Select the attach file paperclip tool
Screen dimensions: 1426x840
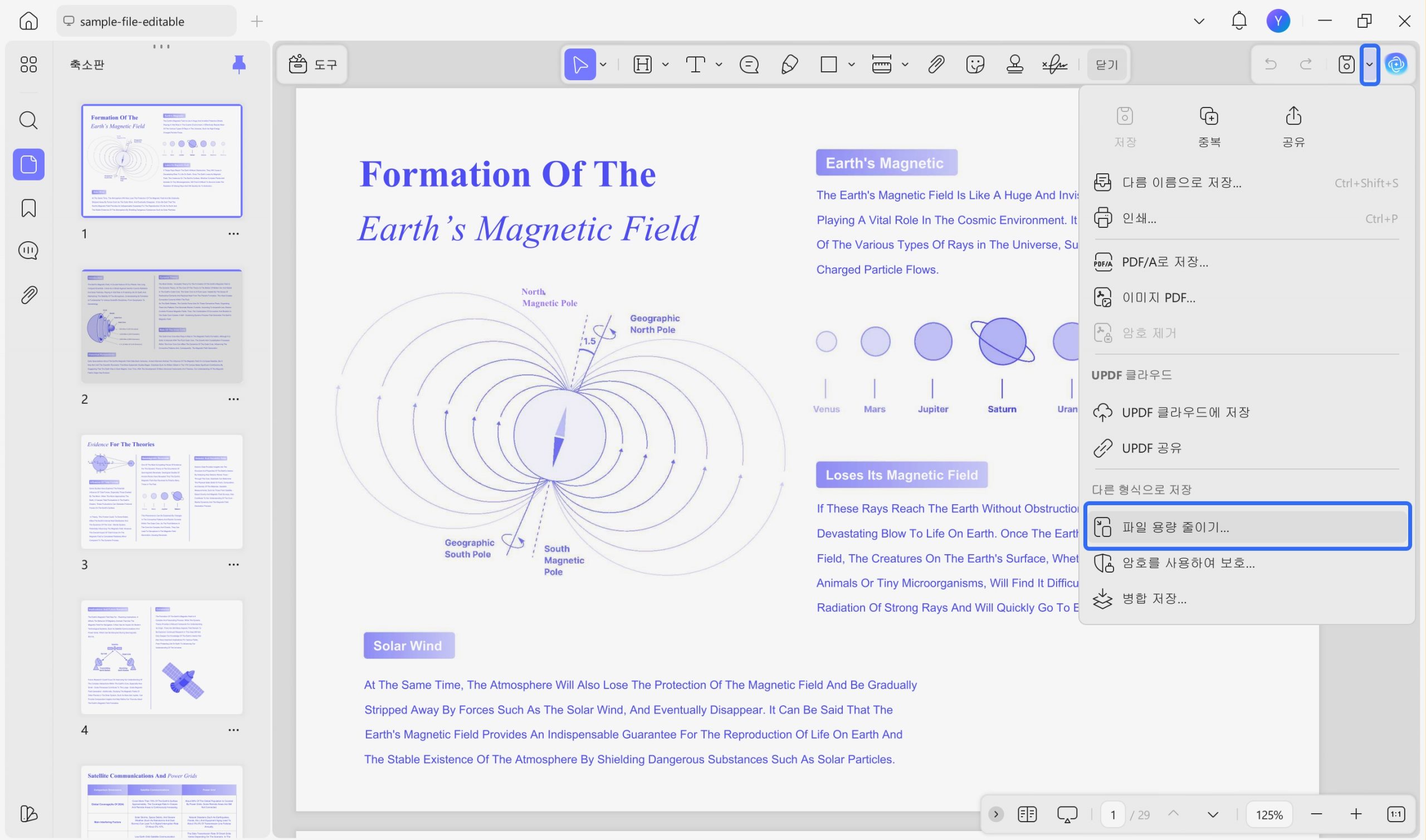click(936, 64)
